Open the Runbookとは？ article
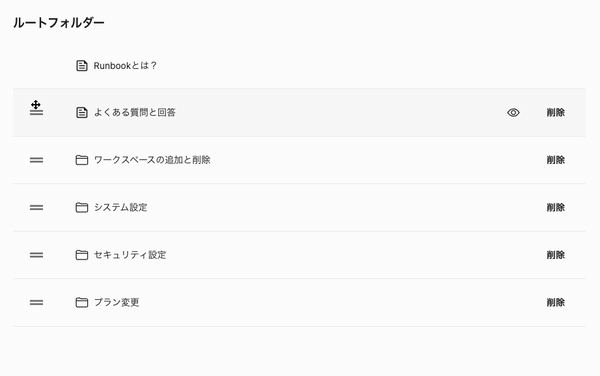 pyautogui.click(x=125, y=66)
